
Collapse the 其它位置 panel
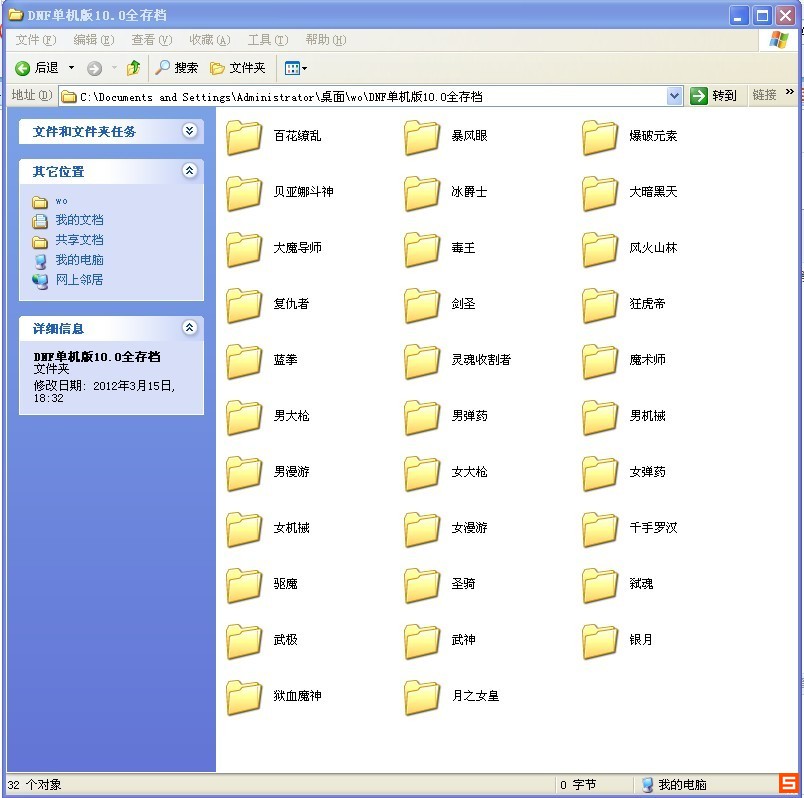click(190, 171)
